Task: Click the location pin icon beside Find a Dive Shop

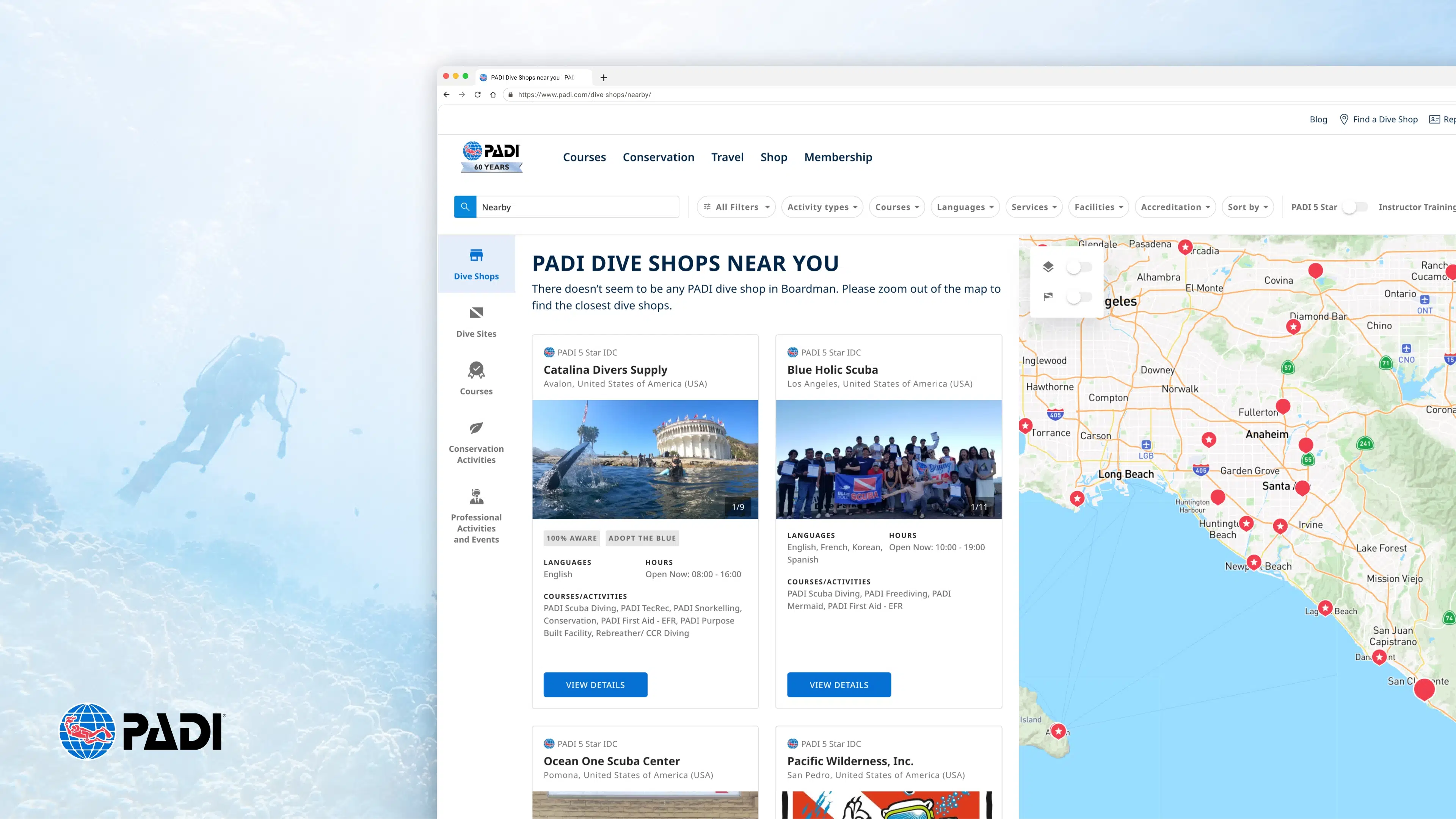Action: (x=1343, y=119)
